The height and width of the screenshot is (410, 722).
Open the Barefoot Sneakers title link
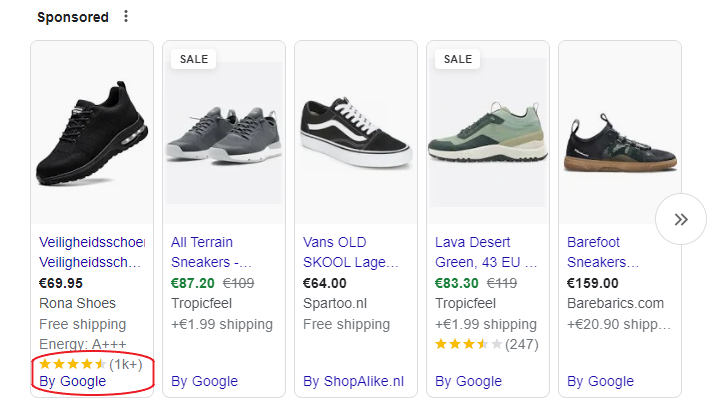[x=603, y=252]
